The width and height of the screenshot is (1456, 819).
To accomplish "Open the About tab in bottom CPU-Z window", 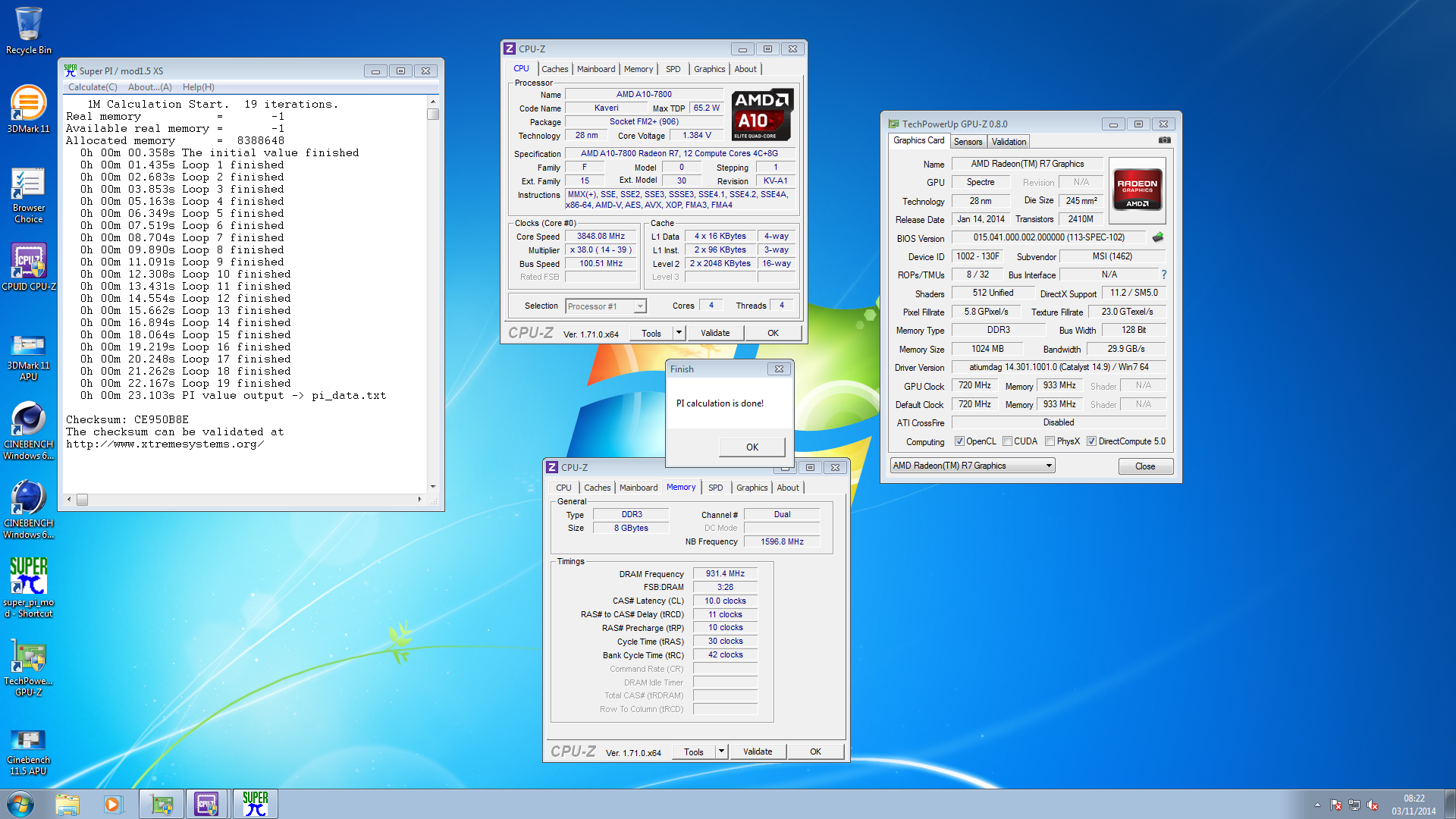I will pos(788,488).
